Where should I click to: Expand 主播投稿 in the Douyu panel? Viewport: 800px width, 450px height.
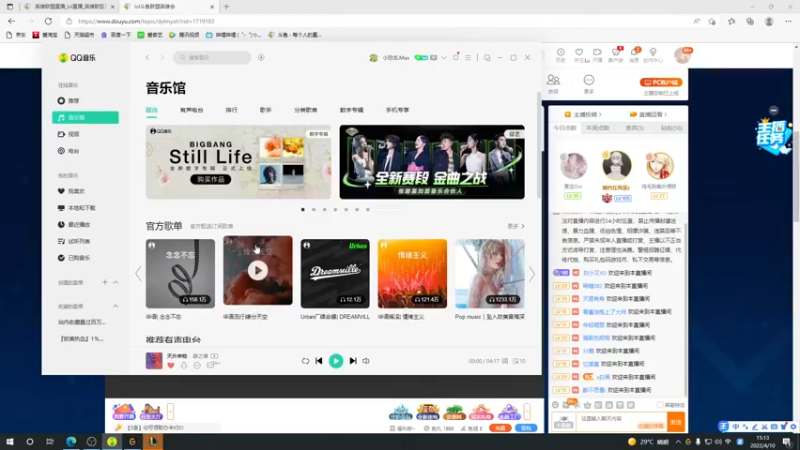point(583,114)
